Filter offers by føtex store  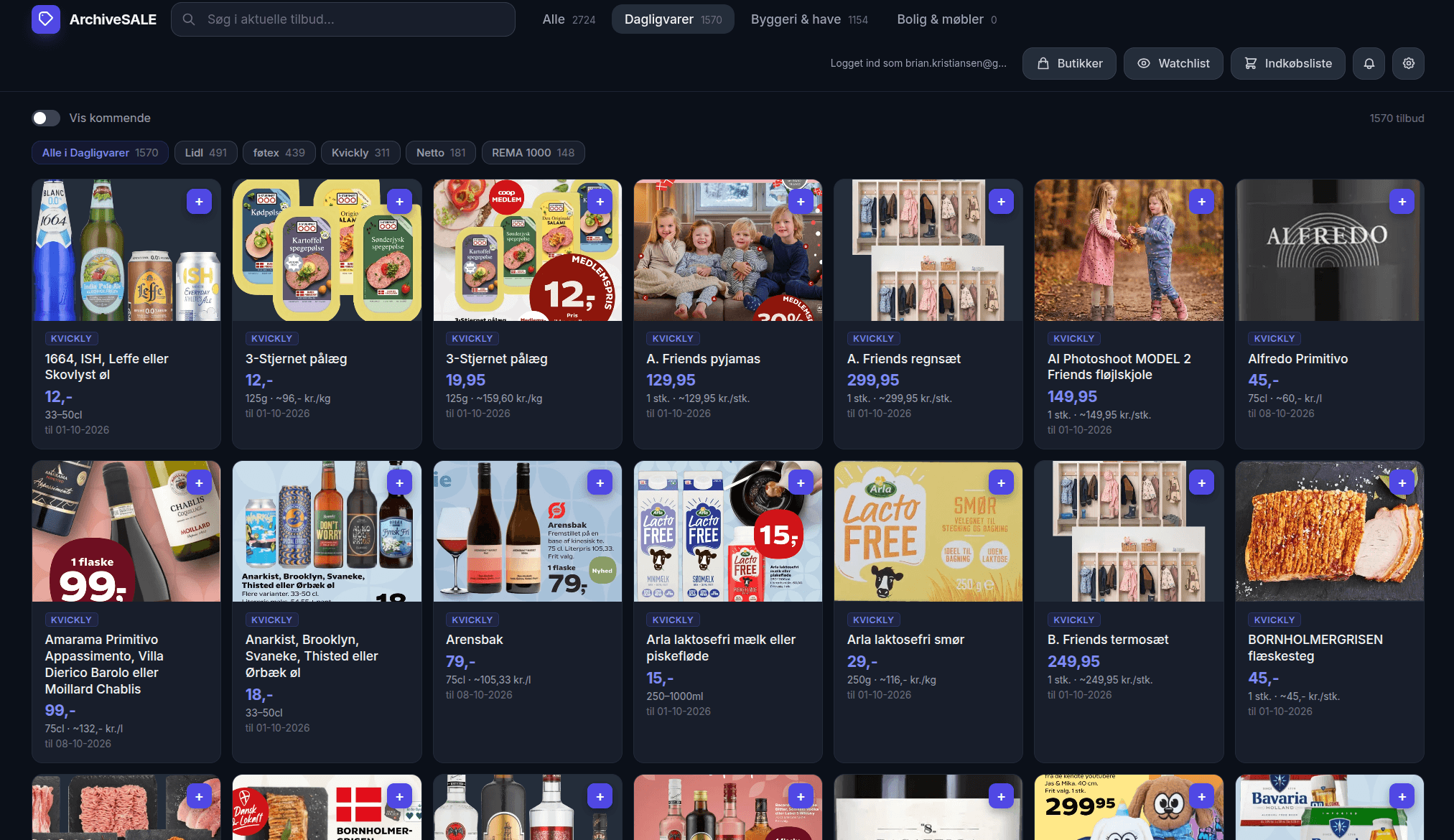point(279,153)
